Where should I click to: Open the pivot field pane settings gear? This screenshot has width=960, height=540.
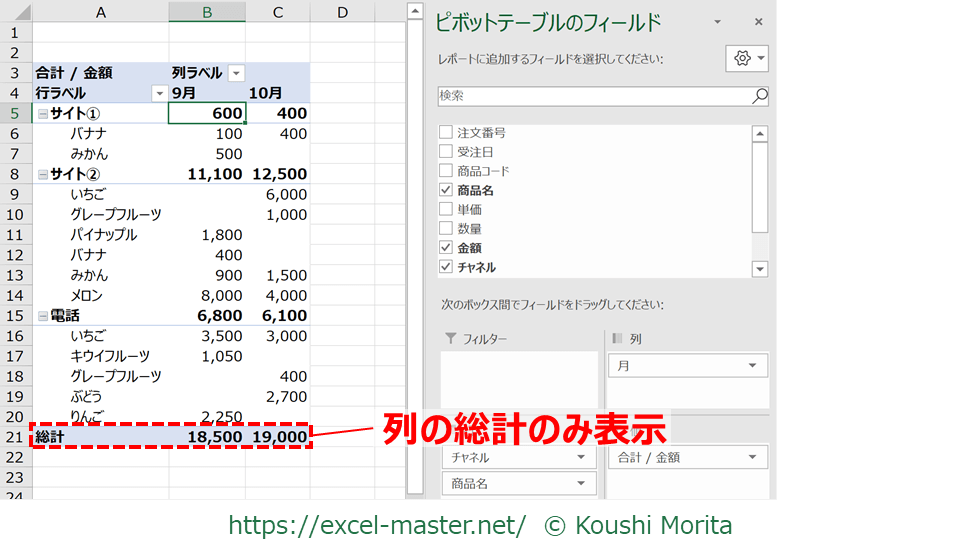[742, 59]
